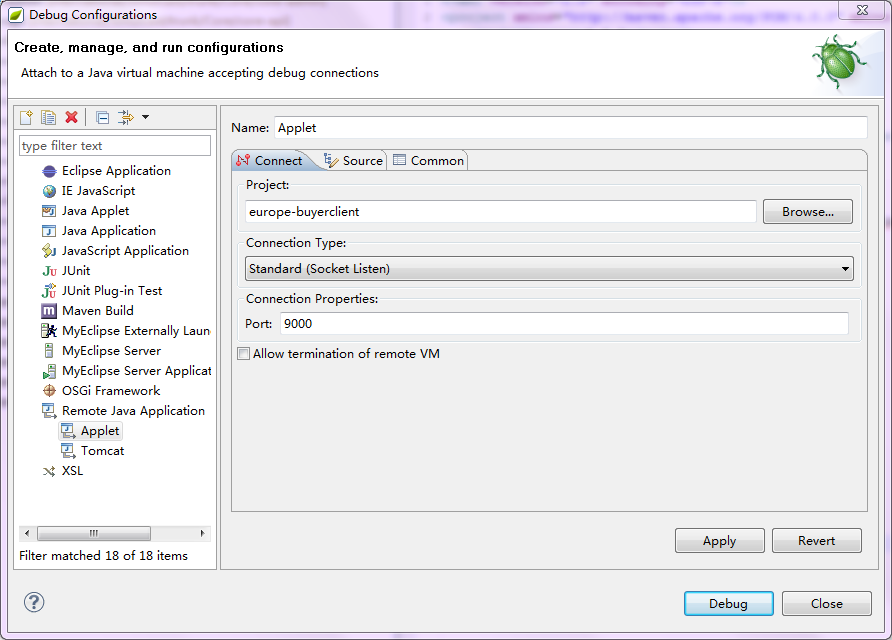Click the Duplicate configuration icon
892x640 pixels.
[x=48, y=117]
